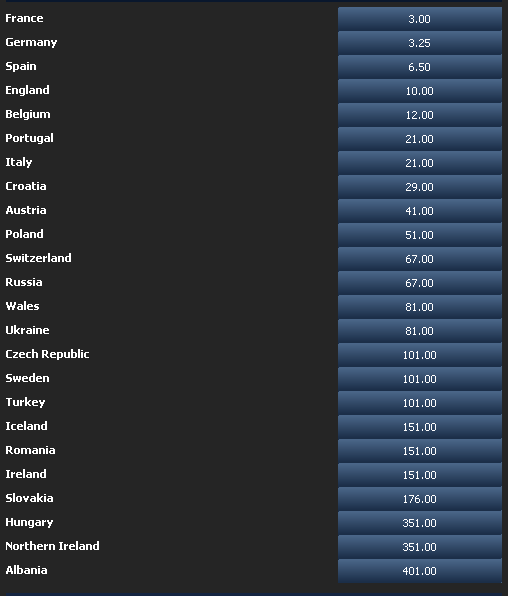Select the Portugal 21.00 odds
508x596 pixels.
(x=420, y=139)
